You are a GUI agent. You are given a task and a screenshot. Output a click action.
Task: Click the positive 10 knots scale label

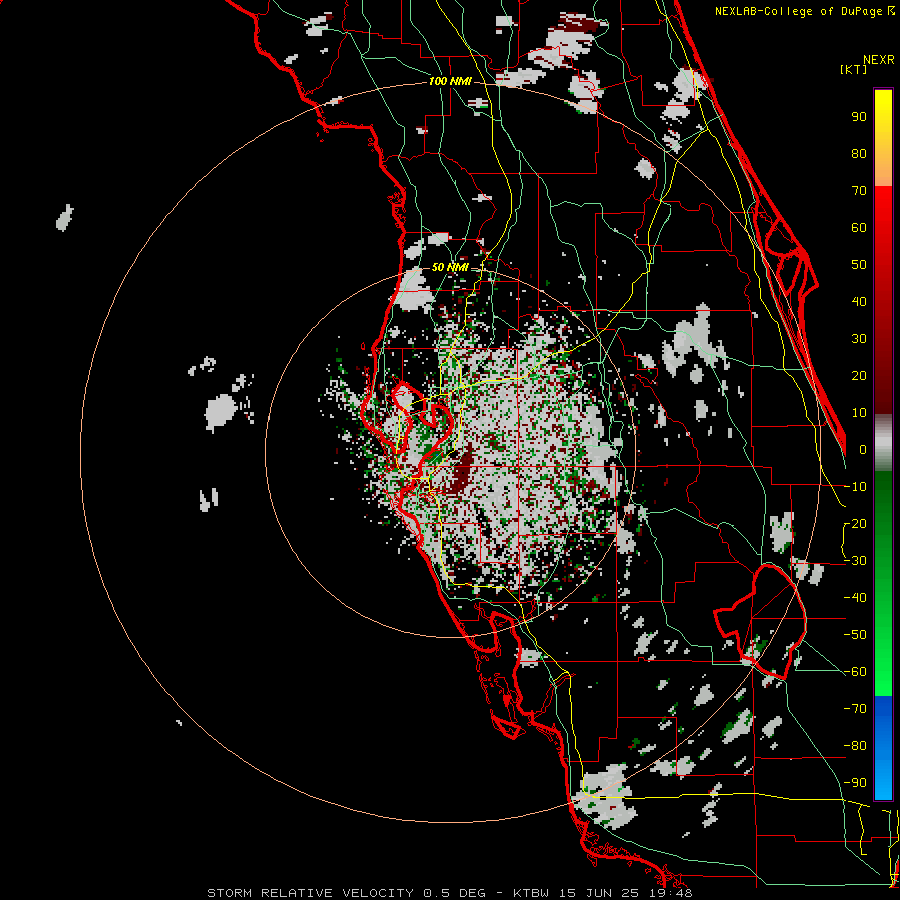click(x=859, y=413)
